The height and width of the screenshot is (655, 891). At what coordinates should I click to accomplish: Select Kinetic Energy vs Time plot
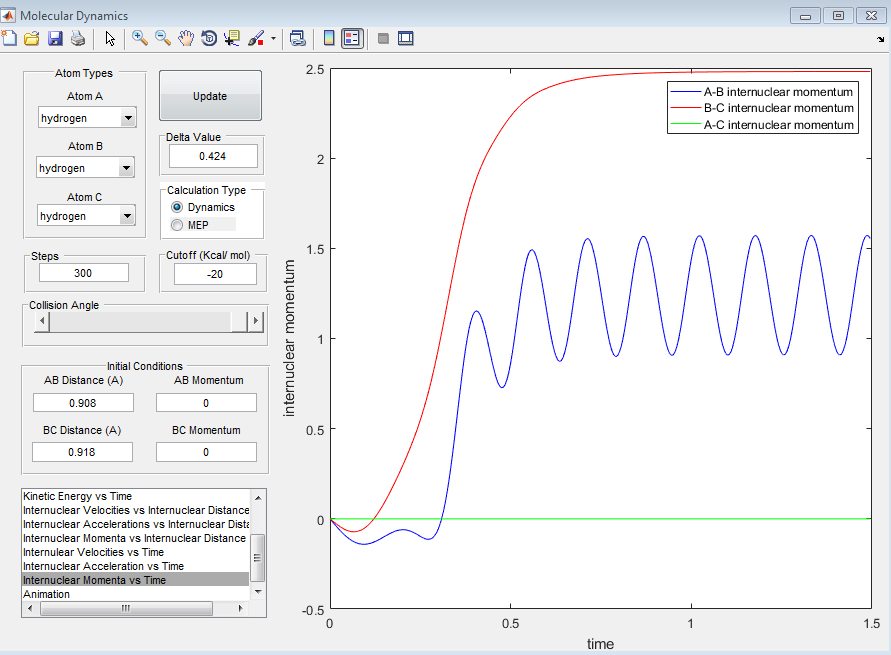pyautogui.click(x=77, y=496)
